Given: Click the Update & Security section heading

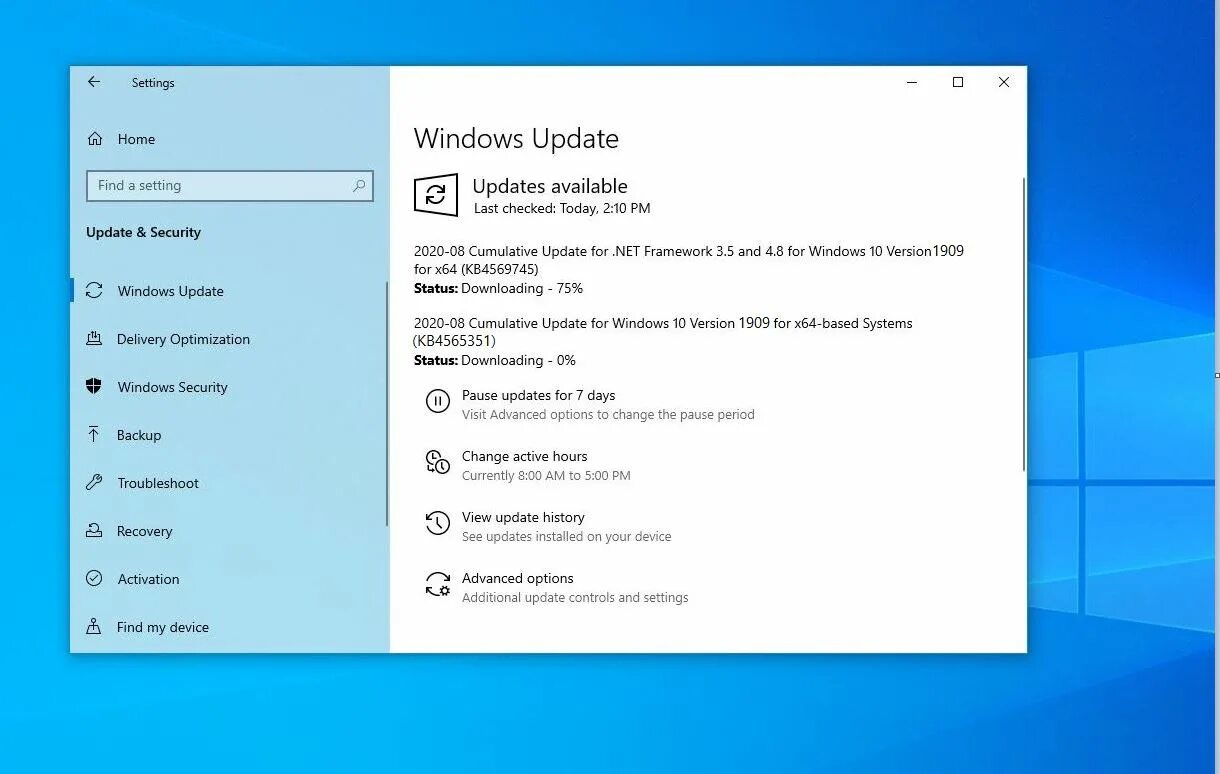Looking at the screenshot, I should (x=143, y=232).
